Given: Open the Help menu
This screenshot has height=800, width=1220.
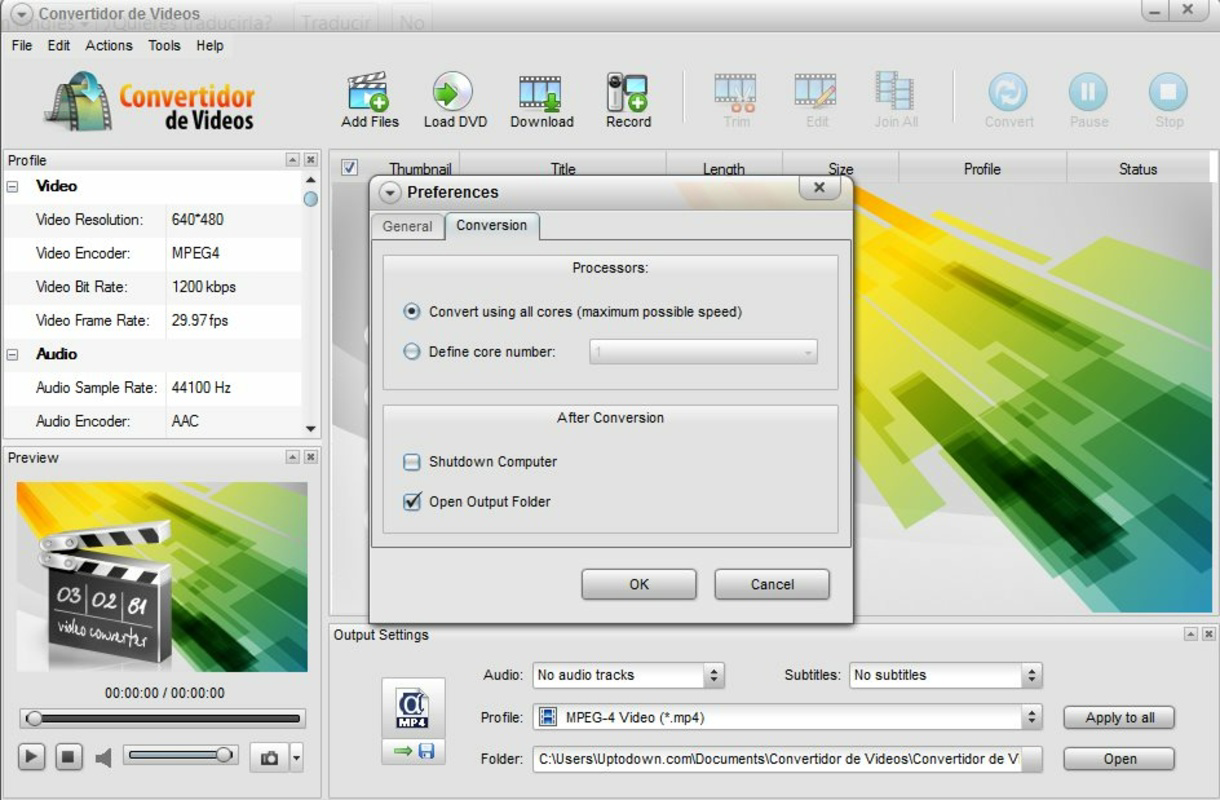Looking at the screenshot, I should click(210, 45).
